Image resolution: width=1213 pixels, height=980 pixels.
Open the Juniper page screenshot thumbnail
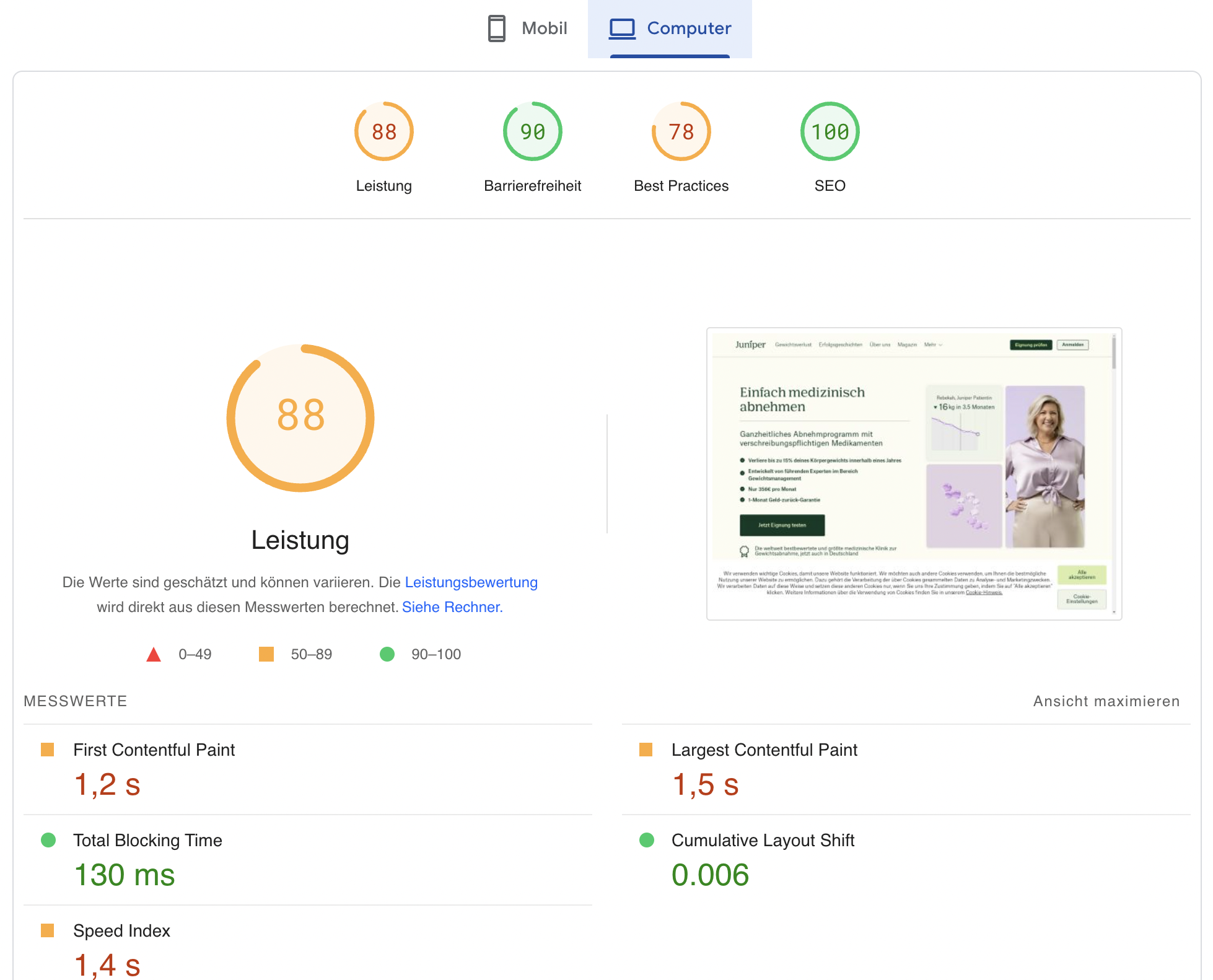(x=914, y=474)
